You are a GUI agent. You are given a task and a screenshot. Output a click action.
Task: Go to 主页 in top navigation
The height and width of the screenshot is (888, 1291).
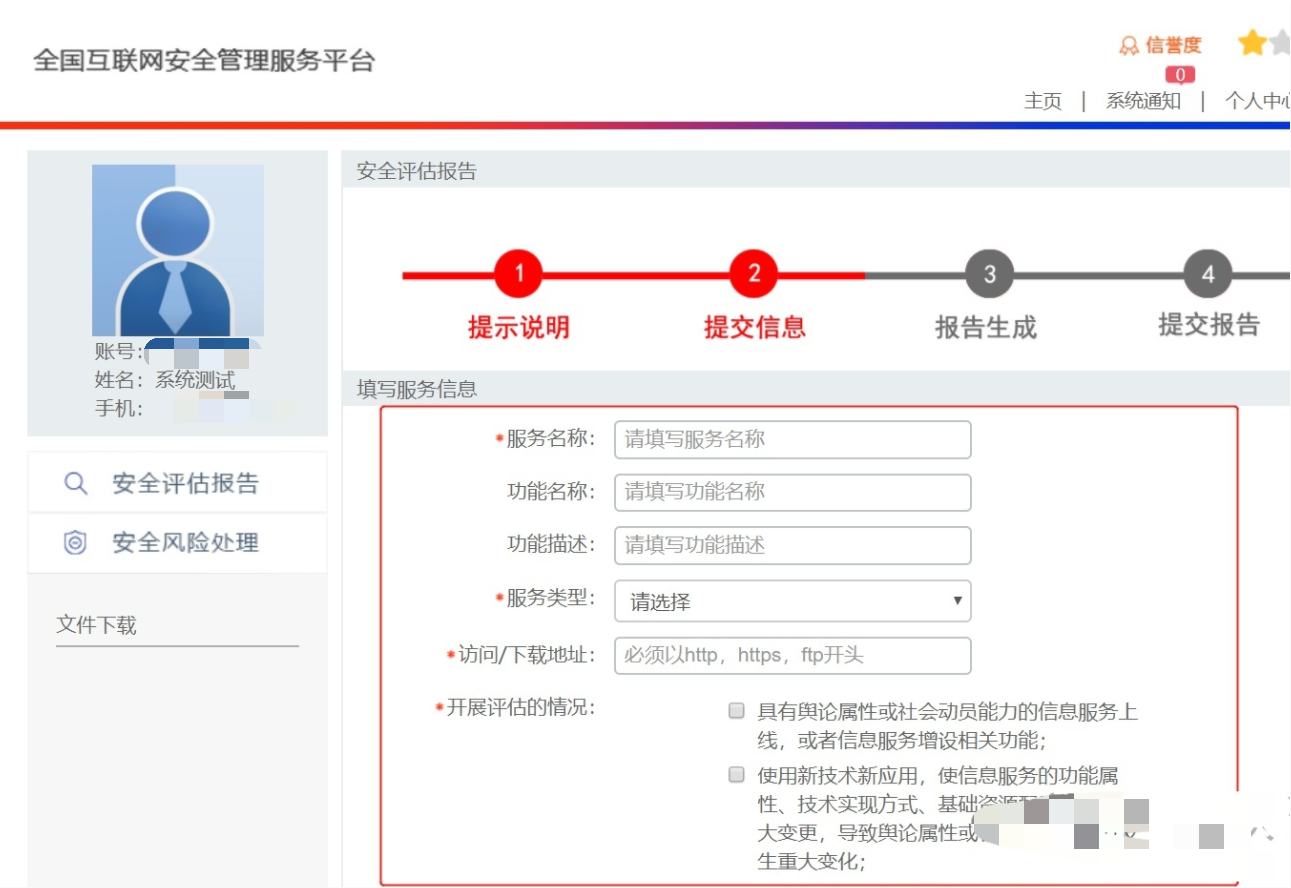(x=1043, y=101)
